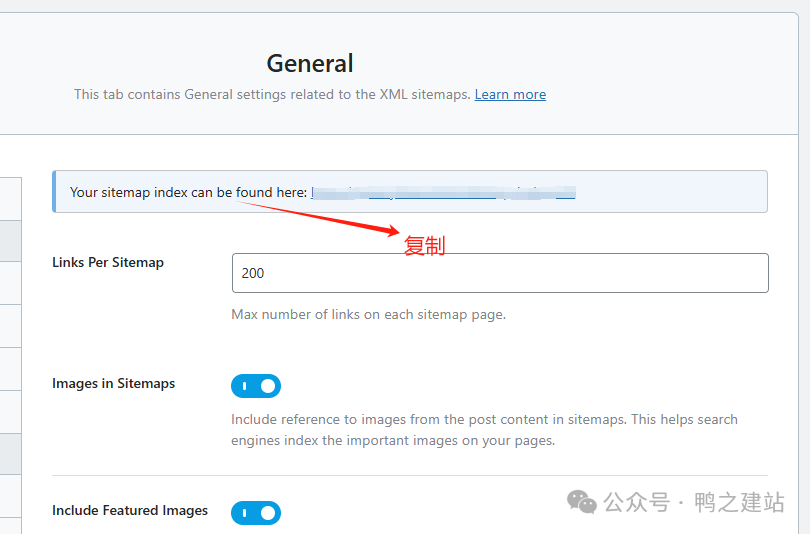Click the 'This tab contains General settings' description

272,95
